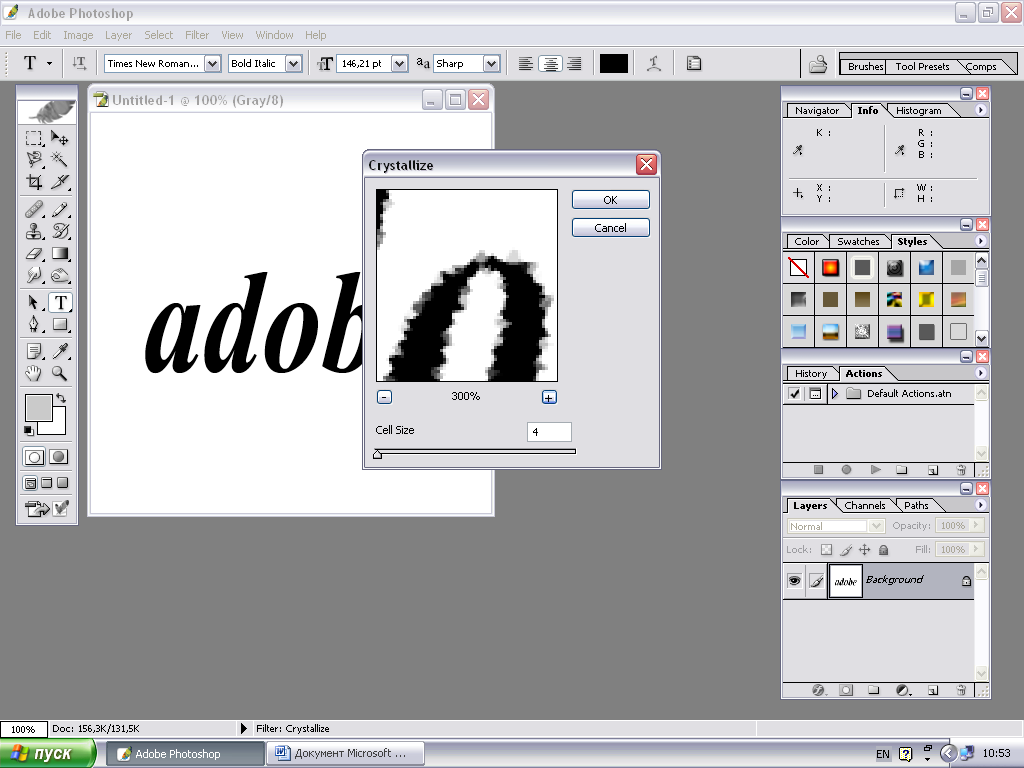Select right align text
This screenshot has height=768, width=1024.
pos(575,63)
